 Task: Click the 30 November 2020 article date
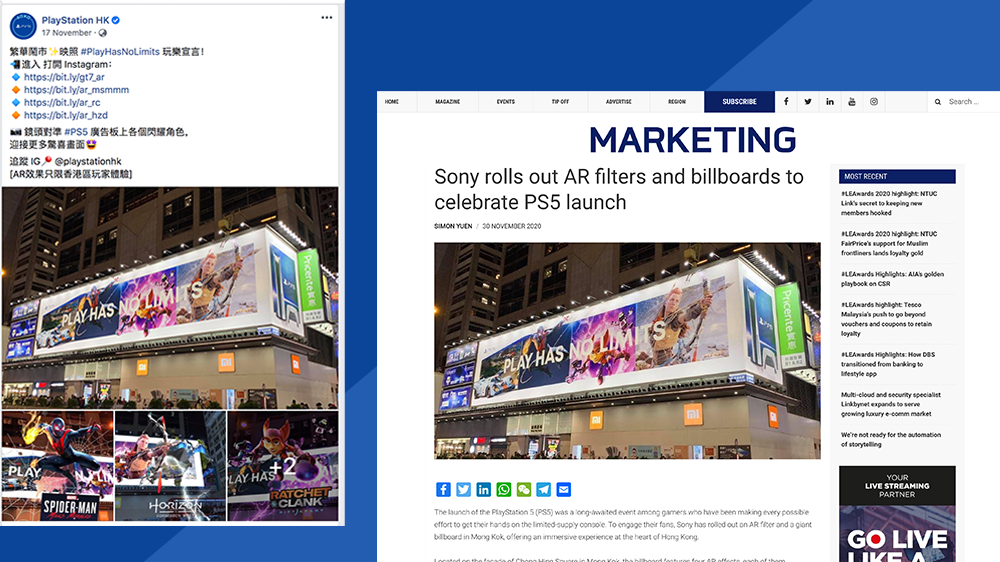click(511, 226)
